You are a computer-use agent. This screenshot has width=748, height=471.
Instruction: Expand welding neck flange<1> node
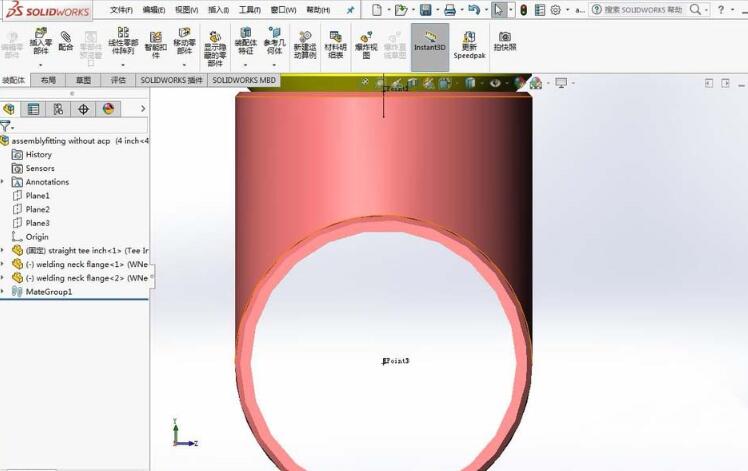click(3, 264)
